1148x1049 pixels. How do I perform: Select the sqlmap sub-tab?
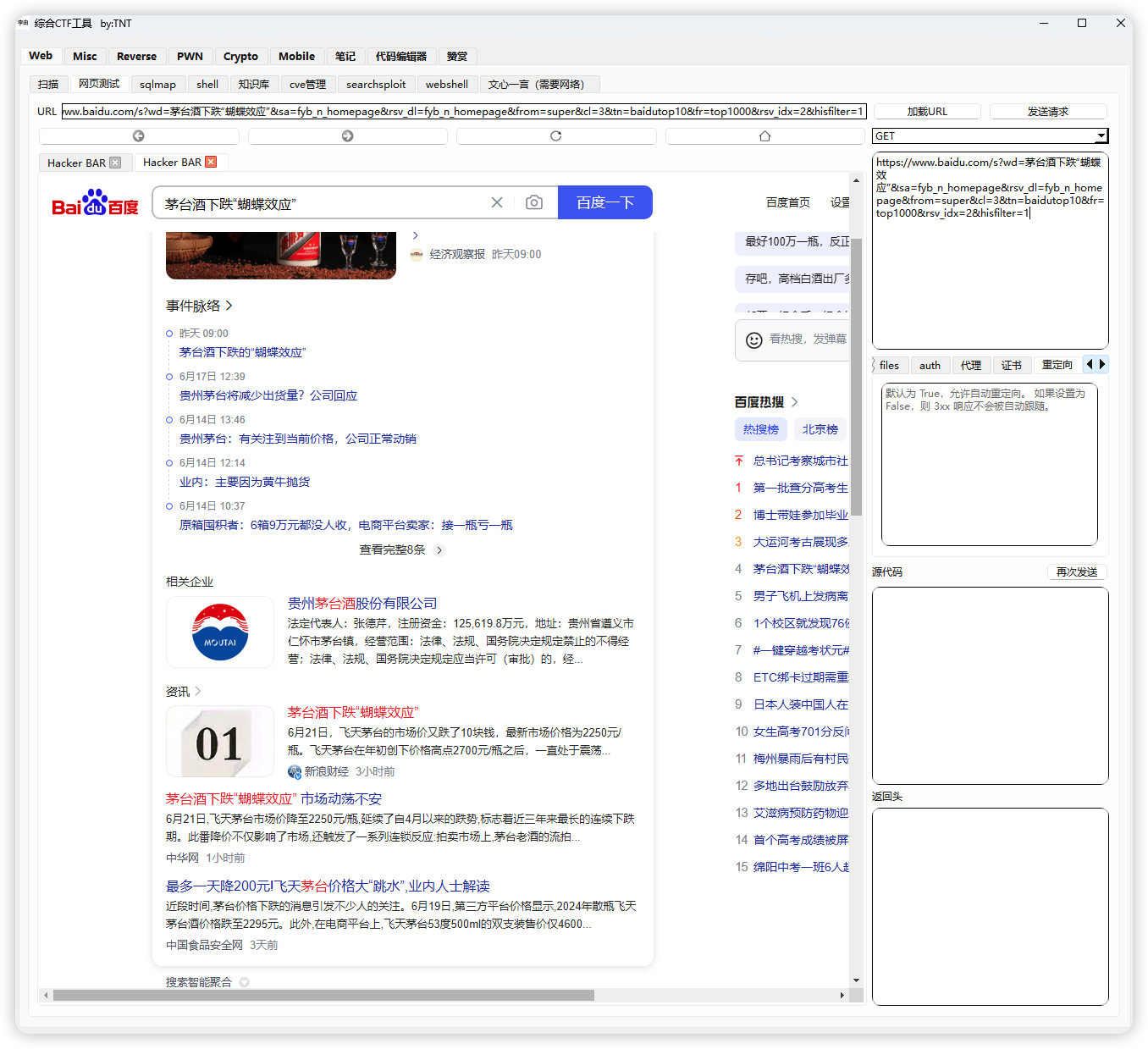click(158, 84)
